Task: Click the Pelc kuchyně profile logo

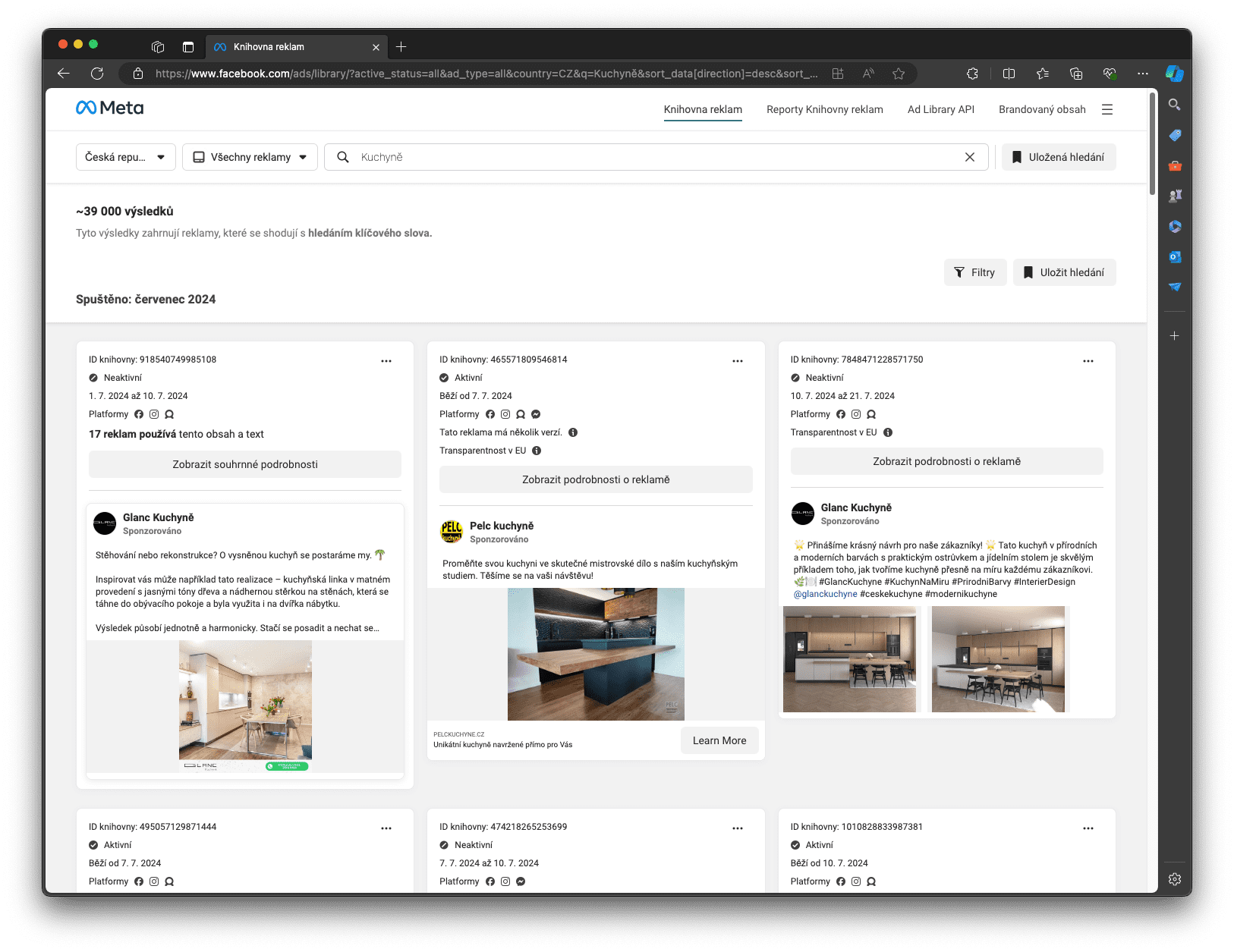Action: pos(452,532)
